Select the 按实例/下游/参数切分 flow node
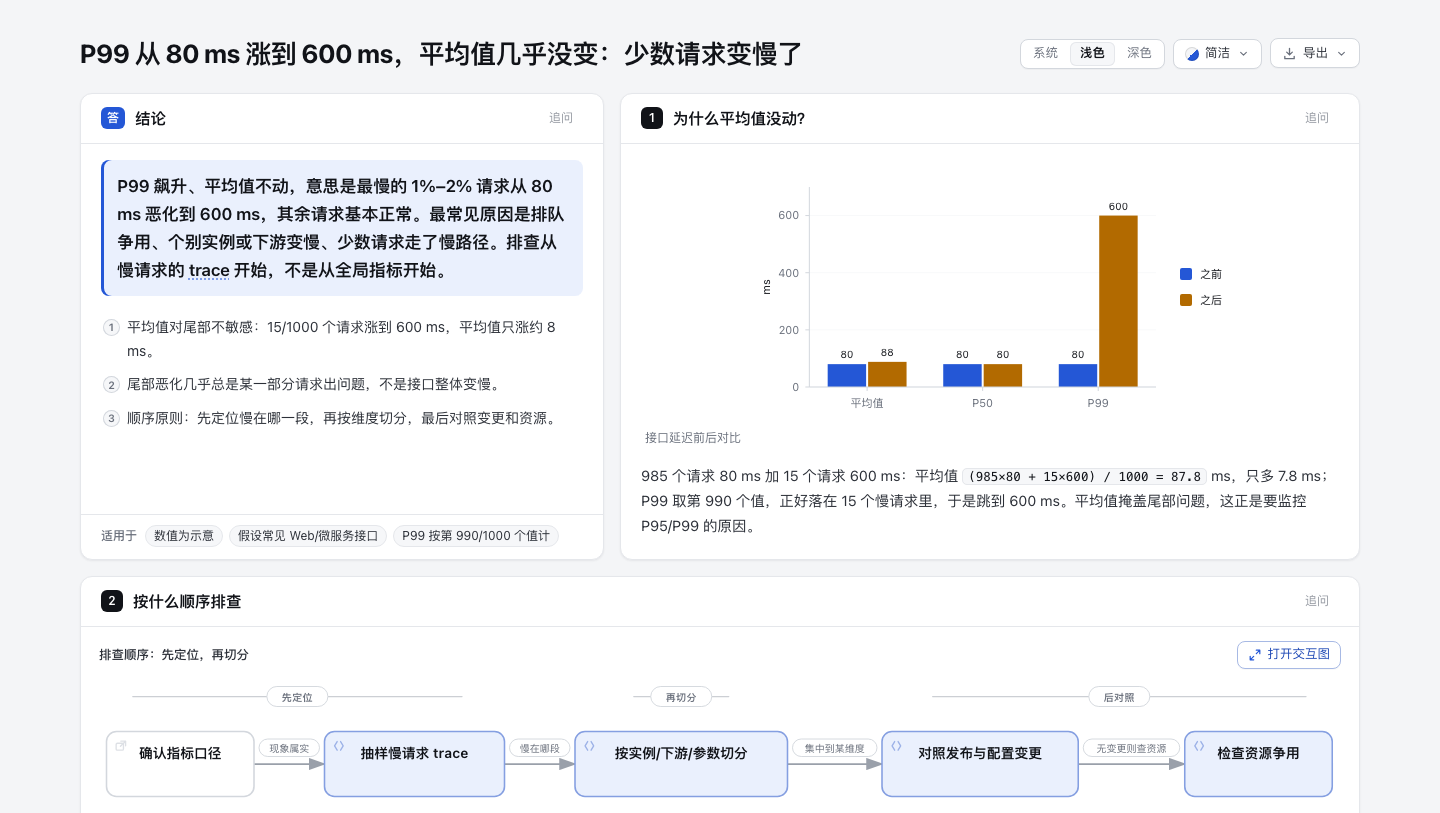Image resolution: width=1440 pixels, height=813 pixels. (x=681, y=764)
